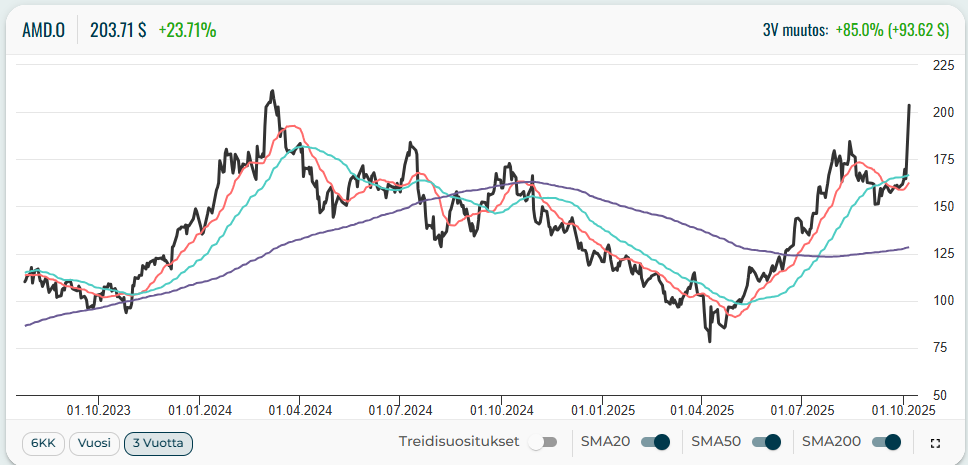Click the Treidisuositukset text label
The height and width of the screenshot is (465, 968).
click(x=458, y=442)
